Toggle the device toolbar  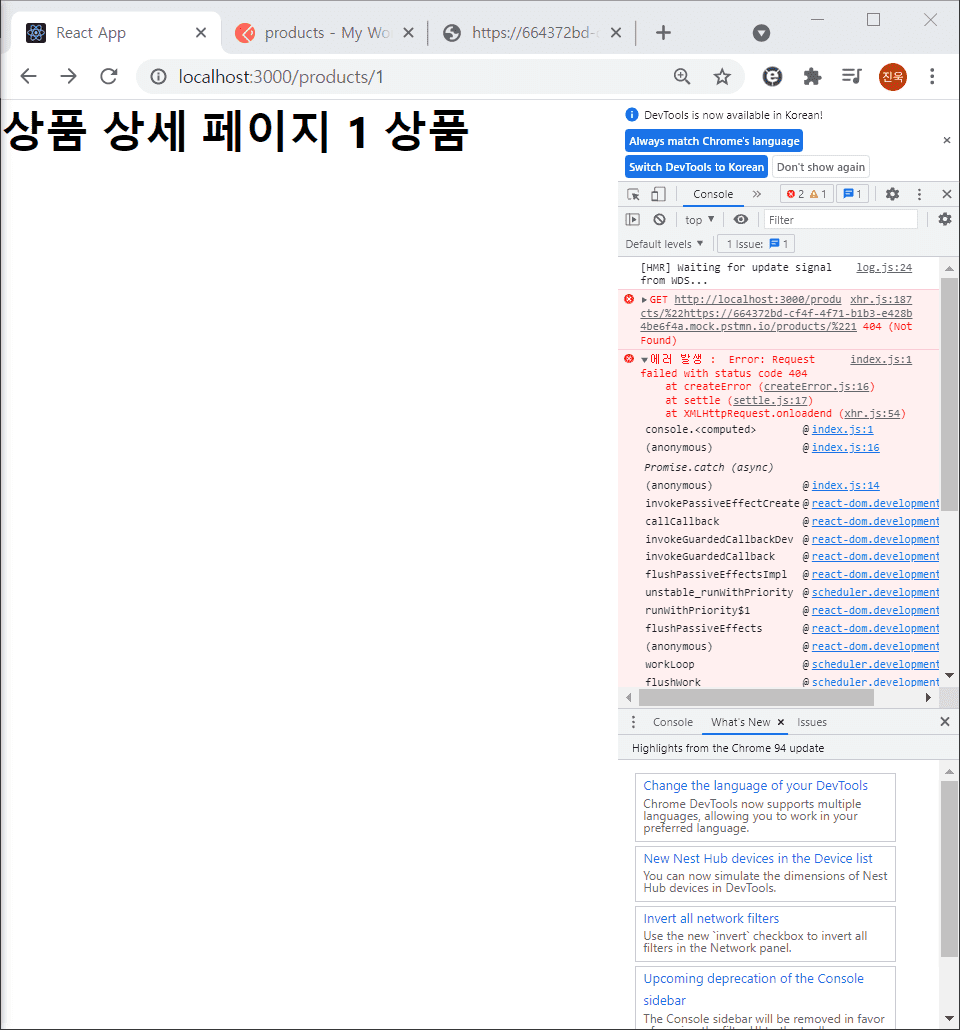click(x=658, y=194)
